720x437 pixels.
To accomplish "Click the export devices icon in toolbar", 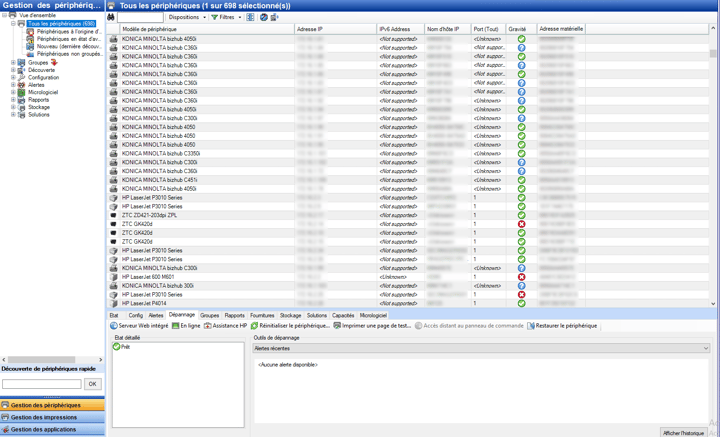I will [275, 17].
